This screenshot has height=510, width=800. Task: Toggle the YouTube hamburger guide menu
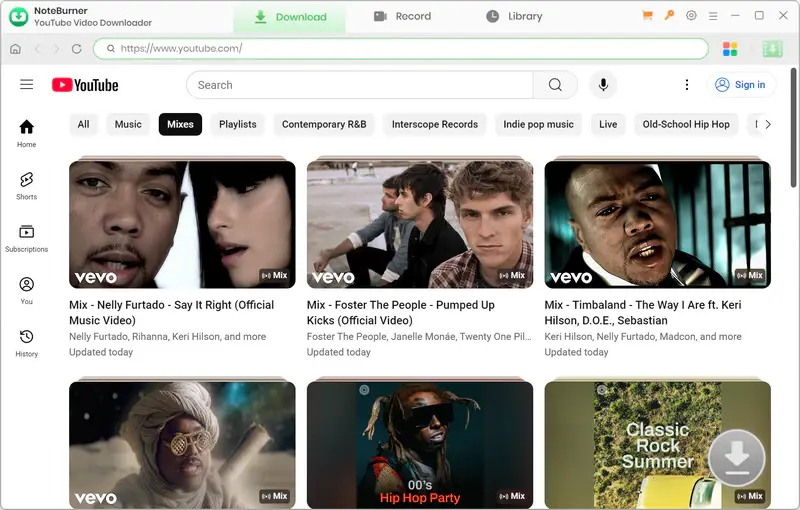[x=27, y=85]
